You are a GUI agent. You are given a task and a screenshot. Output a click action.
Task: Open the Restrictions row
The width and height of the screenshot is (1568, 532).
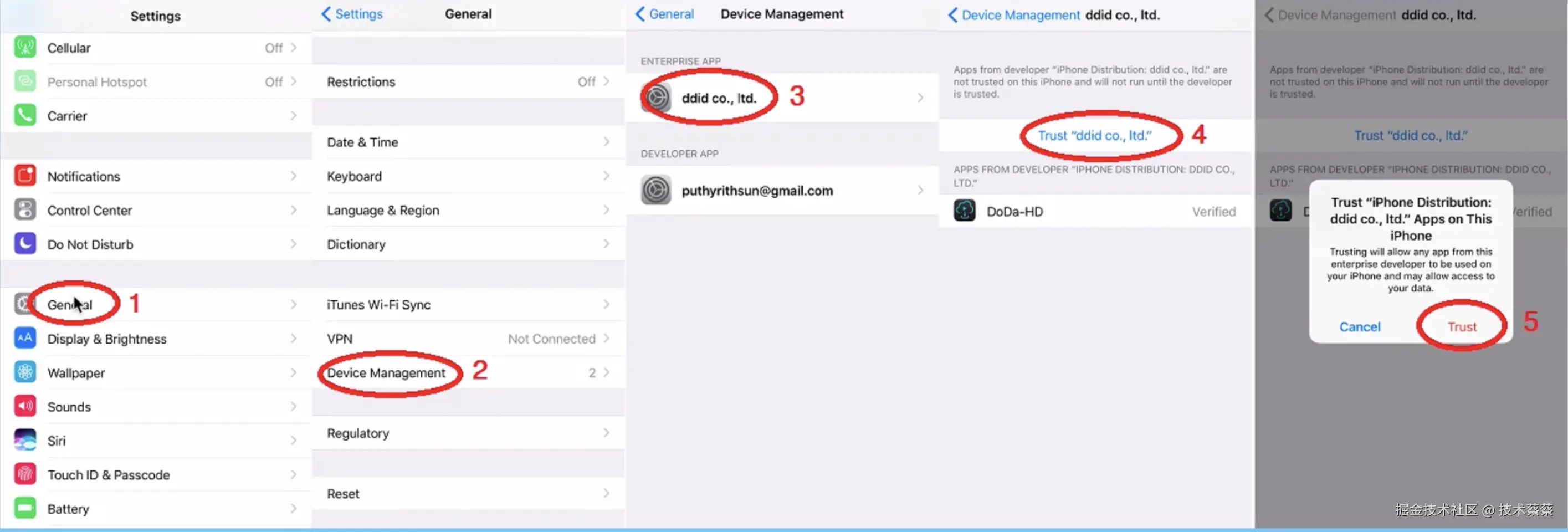(x=469, y=81)
